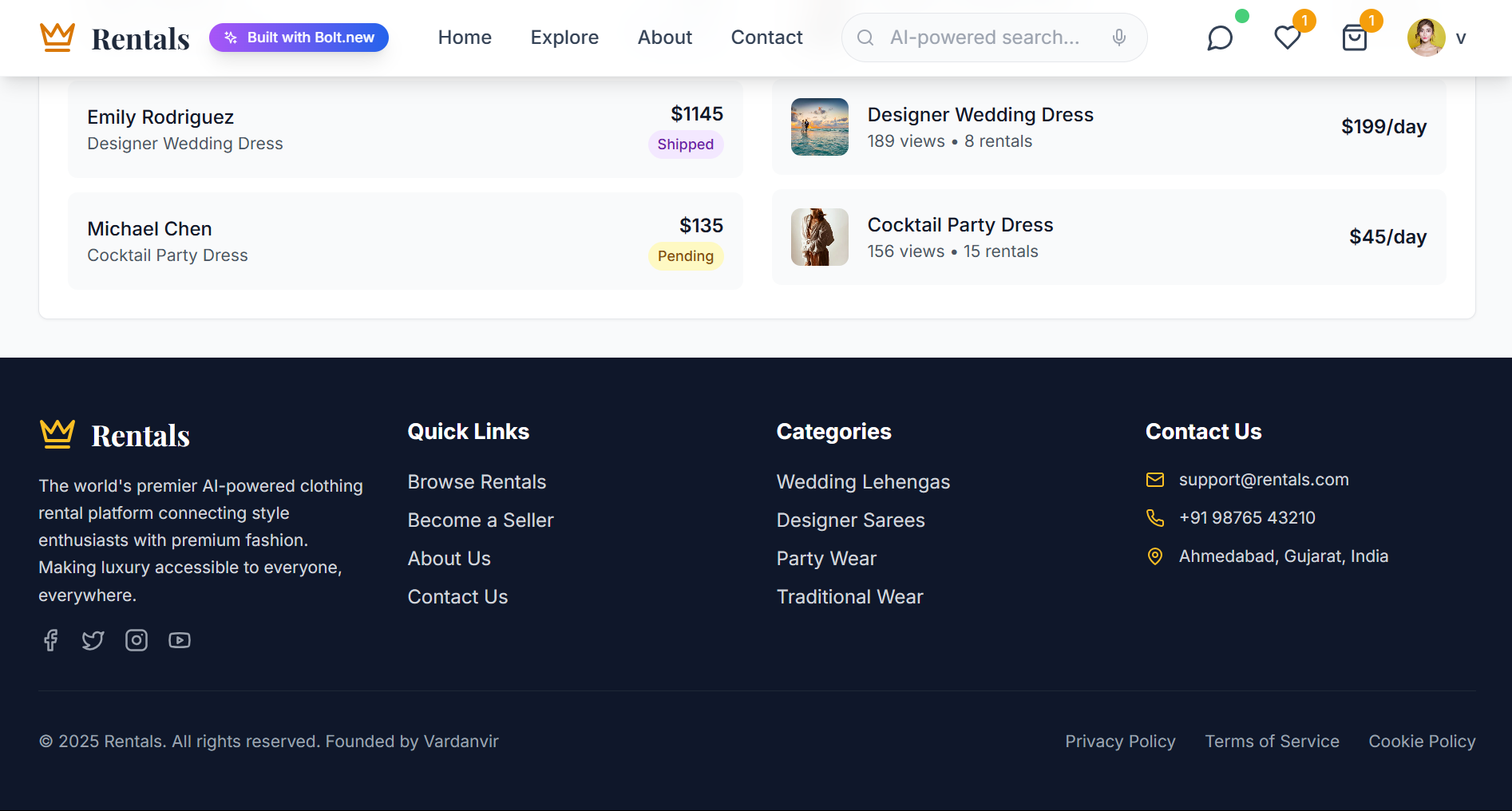Click the crown logo in the header

[x=57, y=38]
